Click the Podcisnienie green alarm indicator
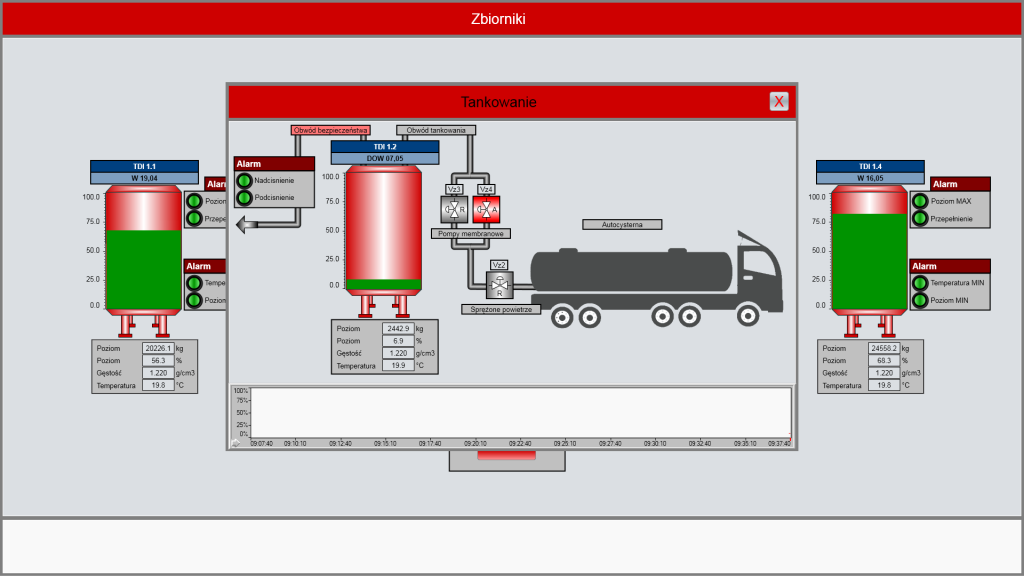Viewport: 1024px width, 578px height. pos(244,197)
